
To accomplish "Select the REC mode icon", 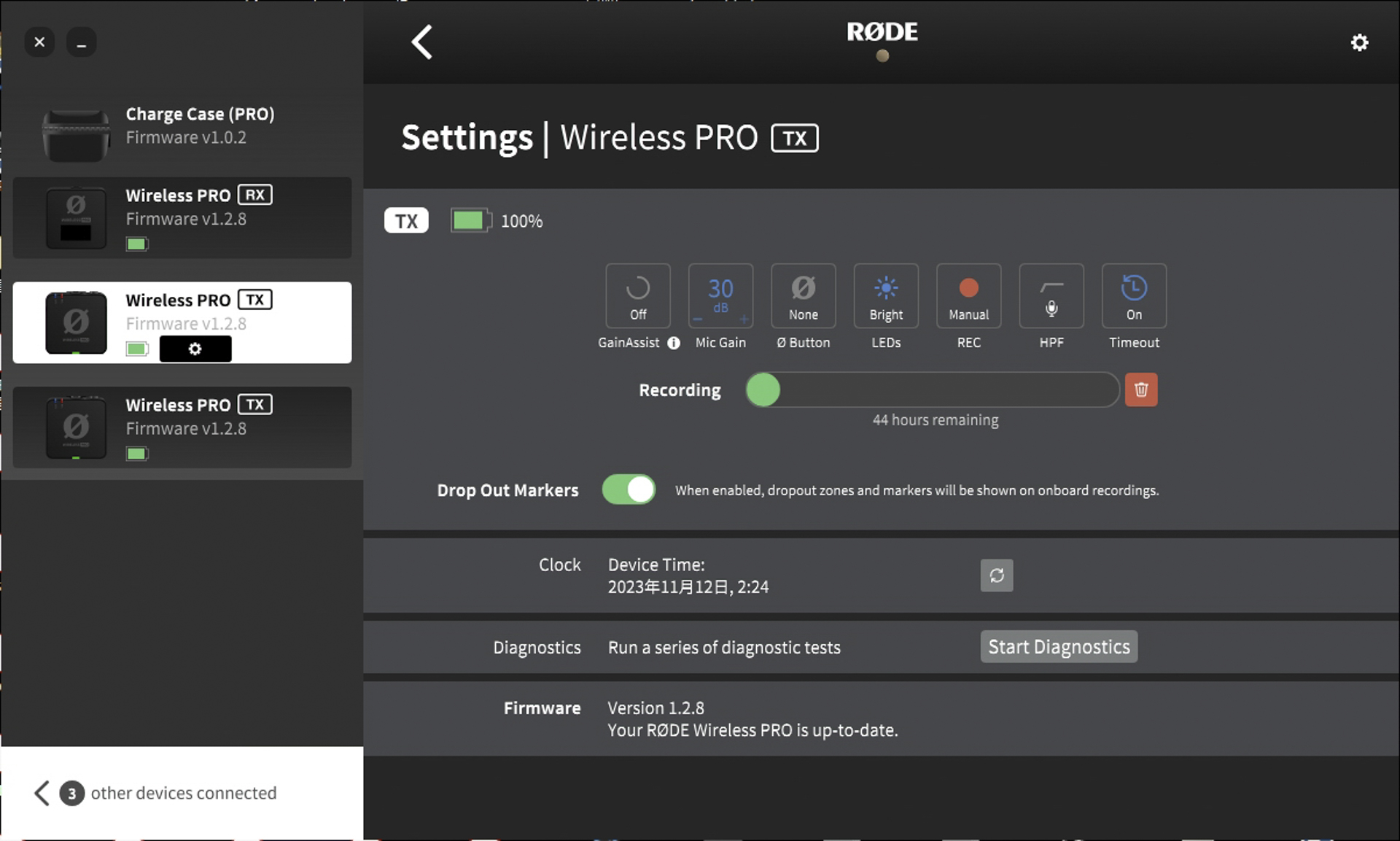I will [x=968, y=296].
